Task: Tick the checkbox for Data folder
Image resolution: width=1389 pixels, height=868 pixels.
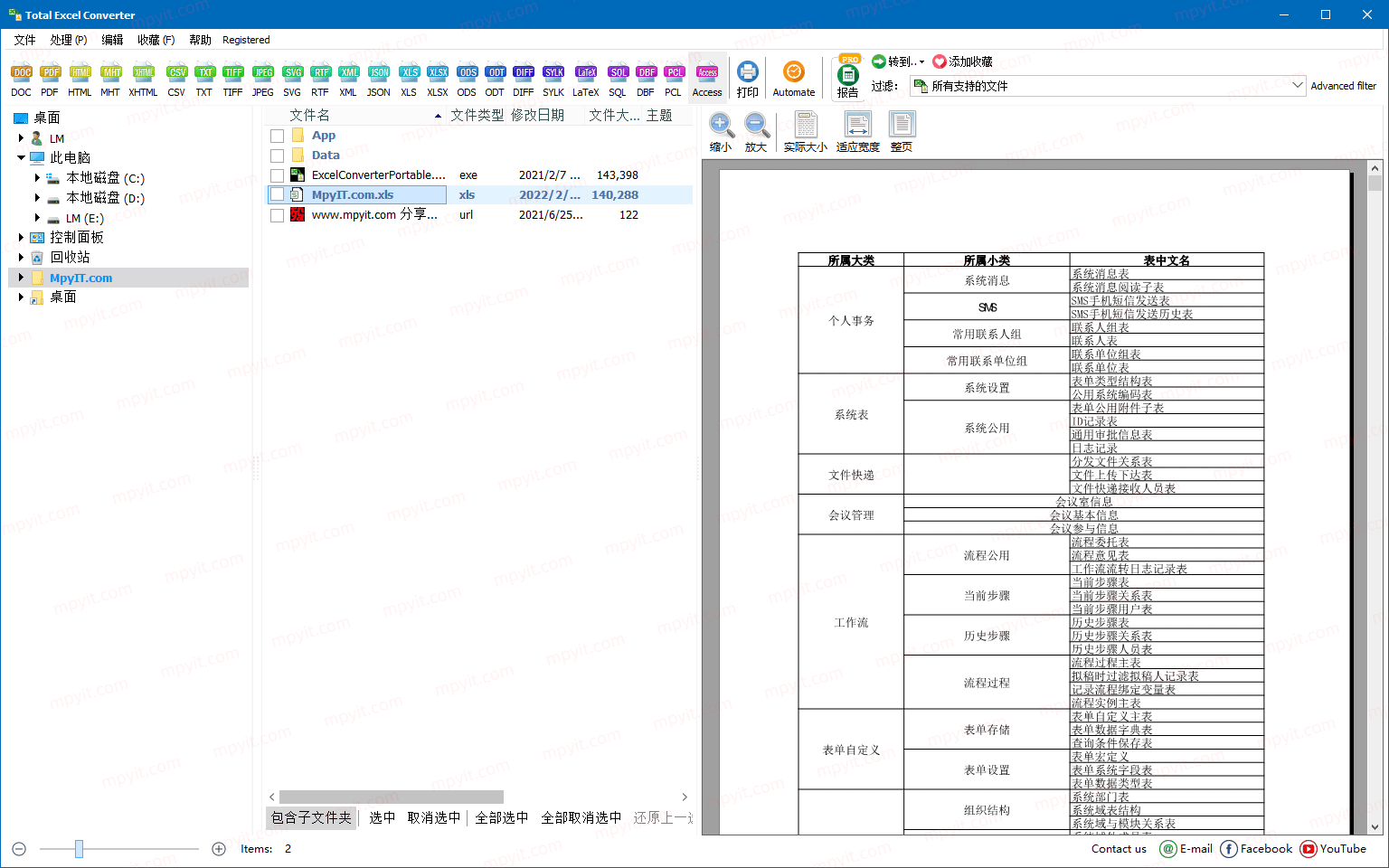Action: pos(278,156)
